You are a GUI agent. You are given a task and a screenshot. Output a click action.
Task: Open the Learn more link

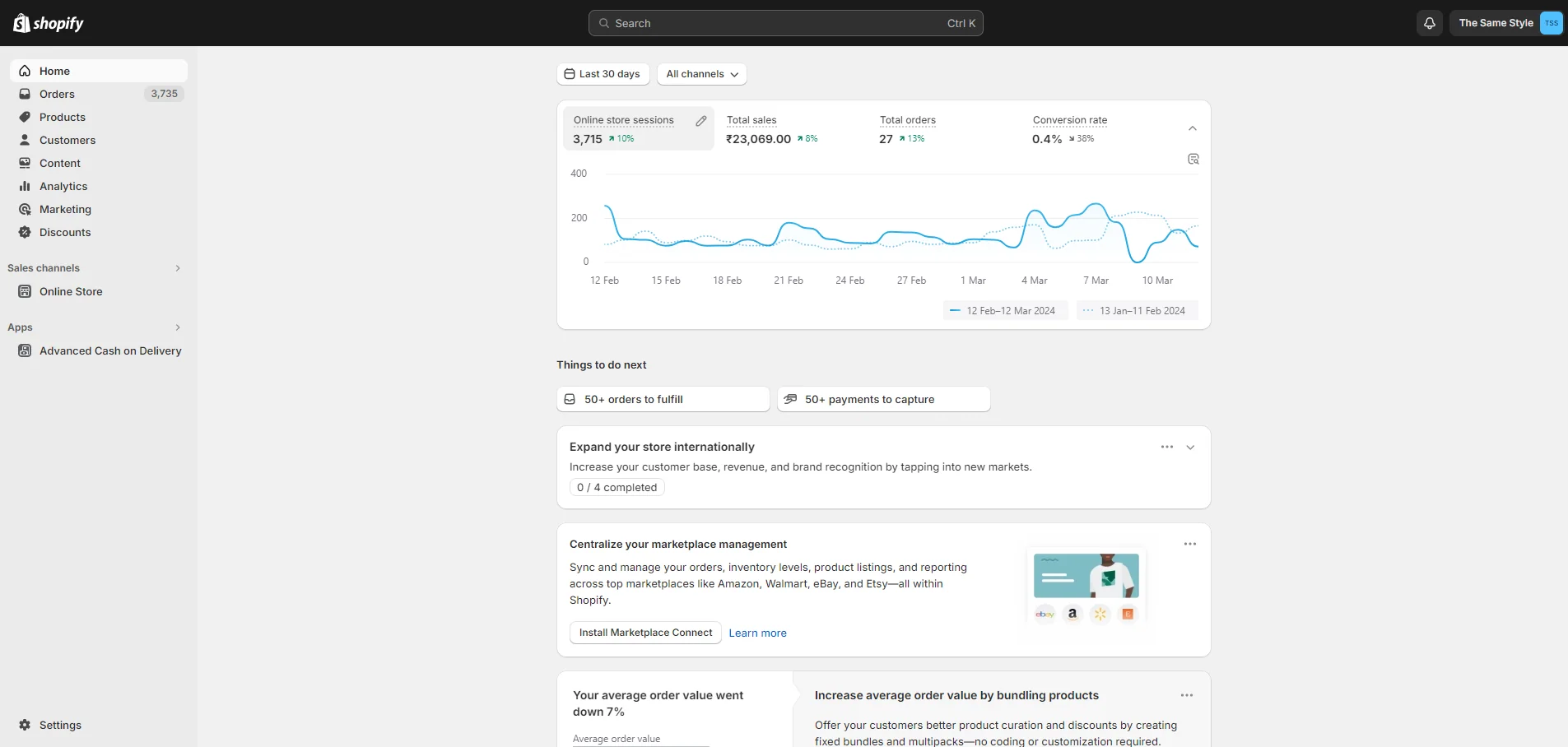[758, 633]
